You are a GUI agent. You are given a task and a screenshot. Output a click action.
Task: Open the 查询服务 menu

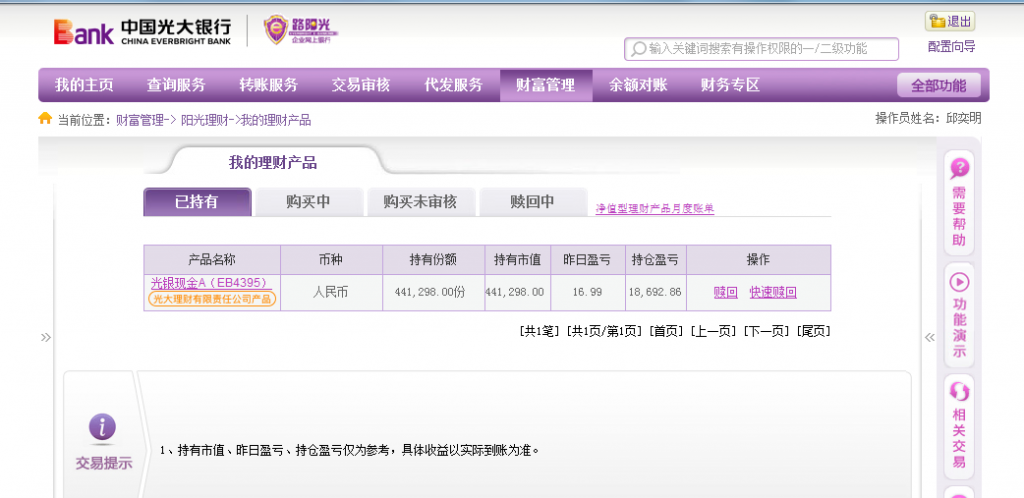[x=176, y=85]
